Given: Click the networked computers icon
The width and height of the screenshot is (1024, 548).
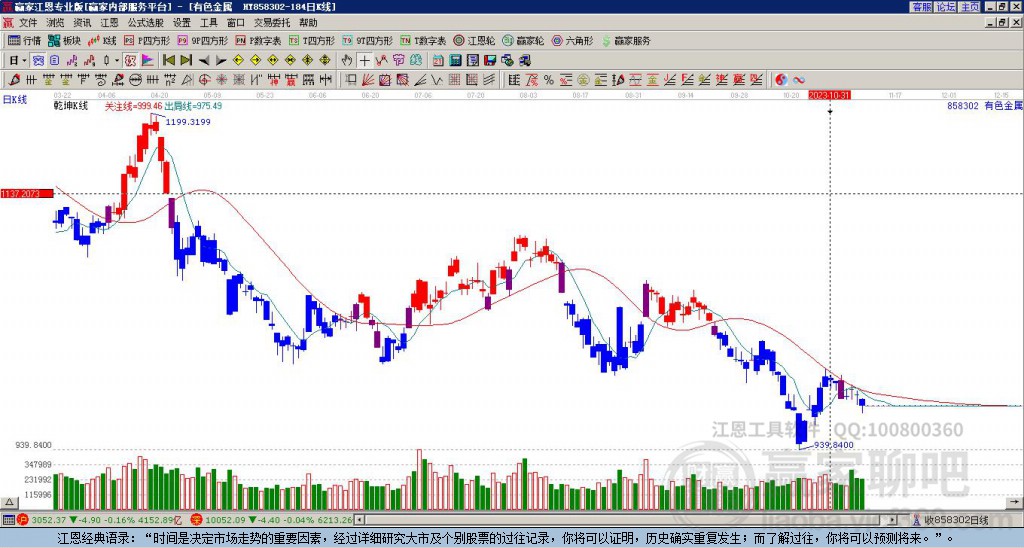Looking at the screenshot, I should click(x=524, y=61).
